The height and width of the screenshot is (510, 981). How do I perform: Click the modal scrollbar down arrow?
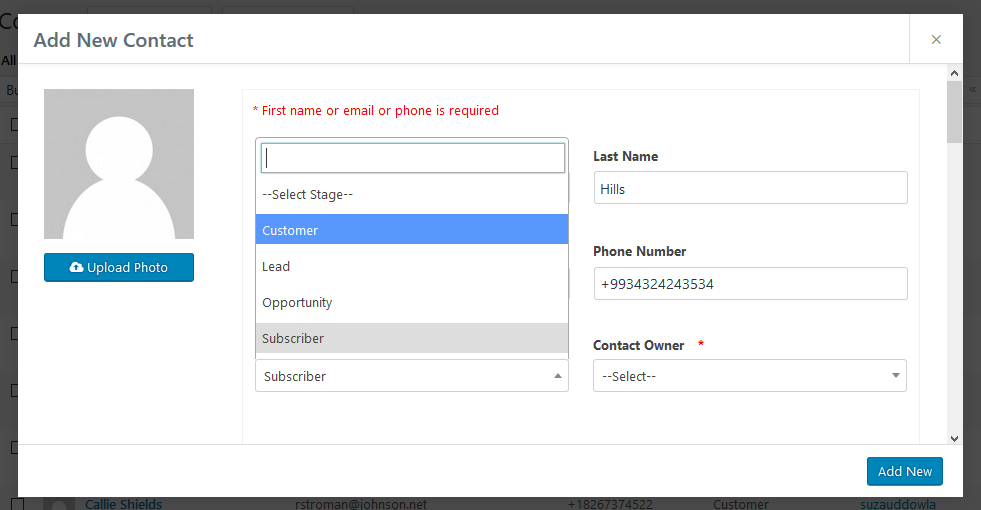tap(954, 439)
